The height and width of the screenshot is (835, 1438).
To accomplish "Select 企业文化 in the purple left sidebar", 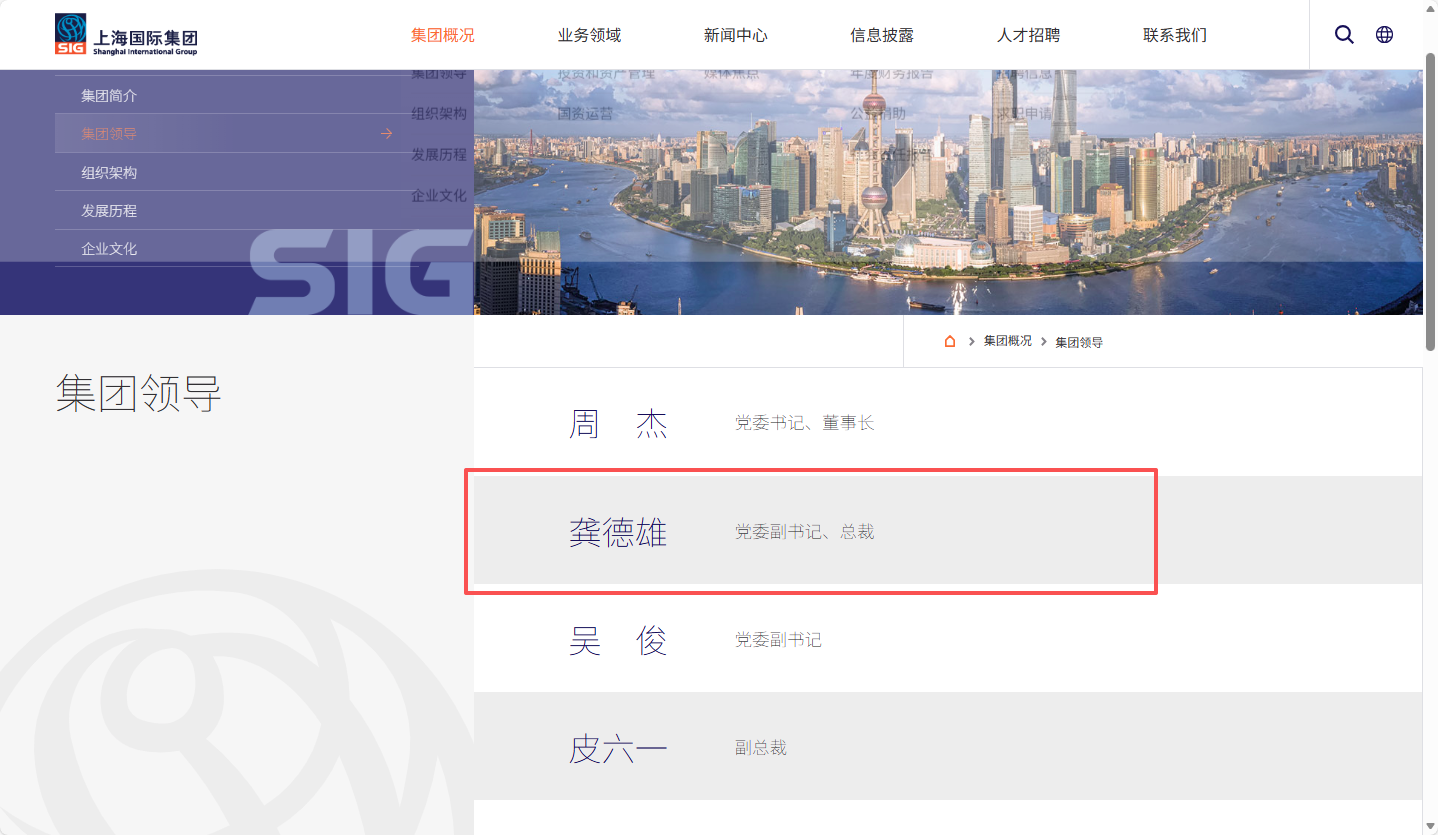I will point(109,249).
